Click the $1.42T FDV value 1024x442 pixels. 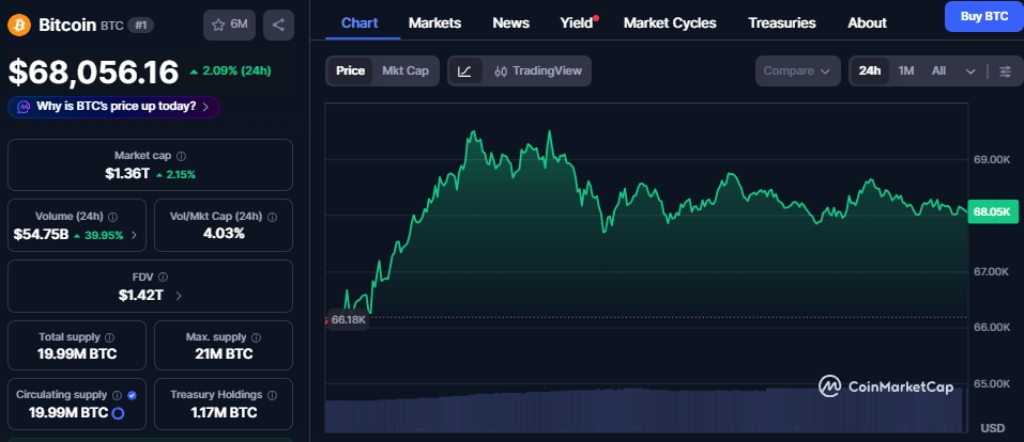pos(140,295)
